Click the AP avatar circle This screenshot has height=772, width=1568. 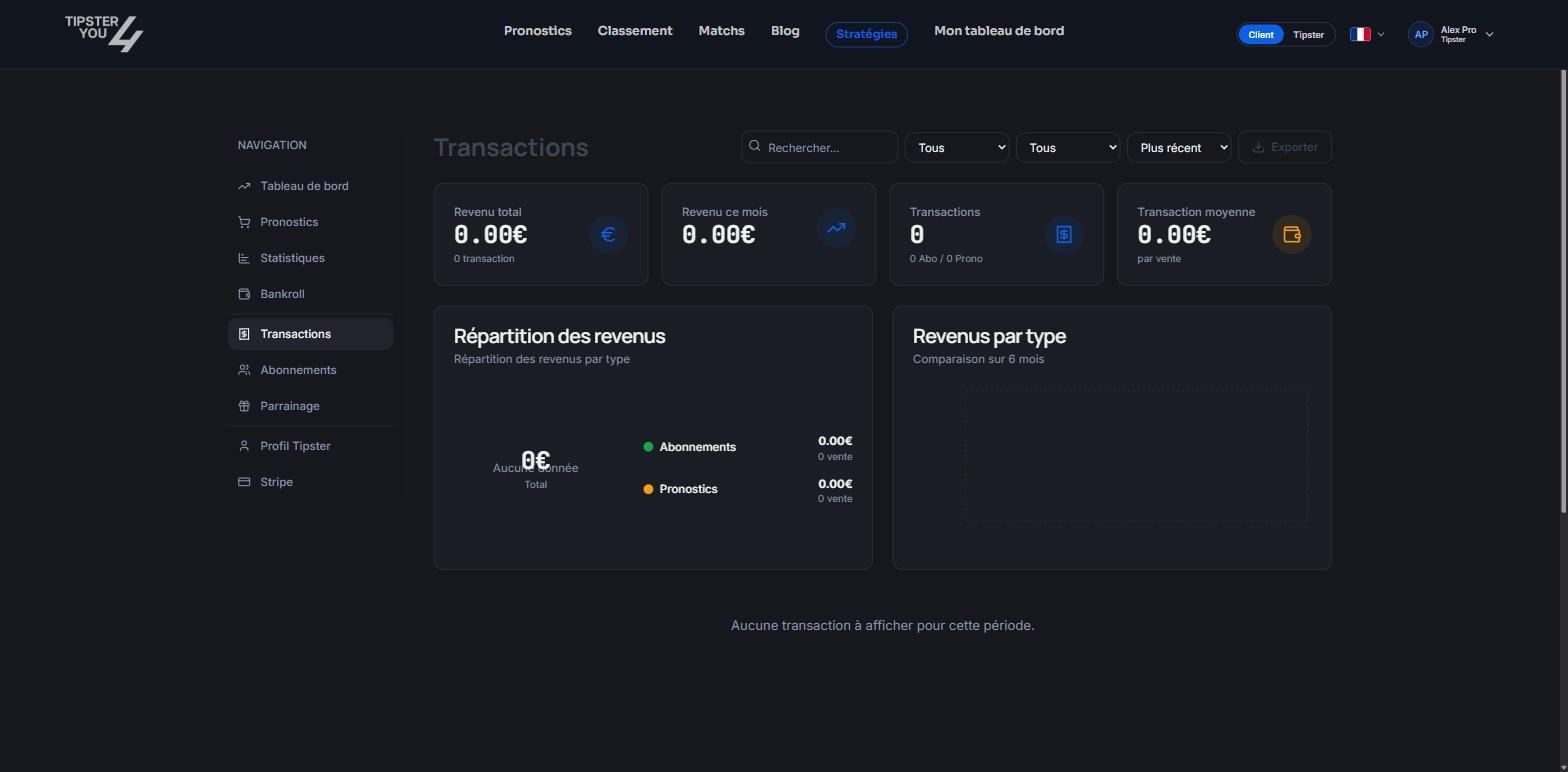pos(1420,34)
